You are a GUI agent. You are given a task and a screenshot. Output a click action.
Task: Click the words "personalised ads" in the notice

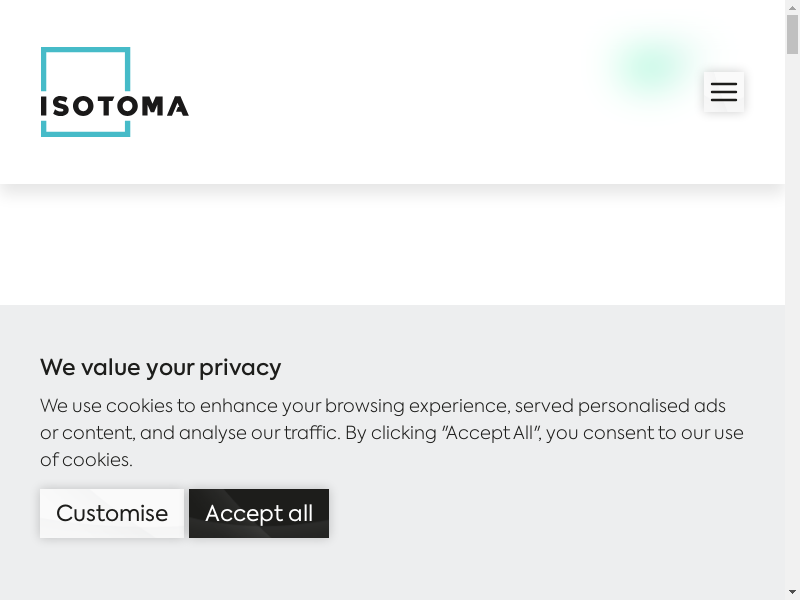pyautogui.click(x=652, y=406)
